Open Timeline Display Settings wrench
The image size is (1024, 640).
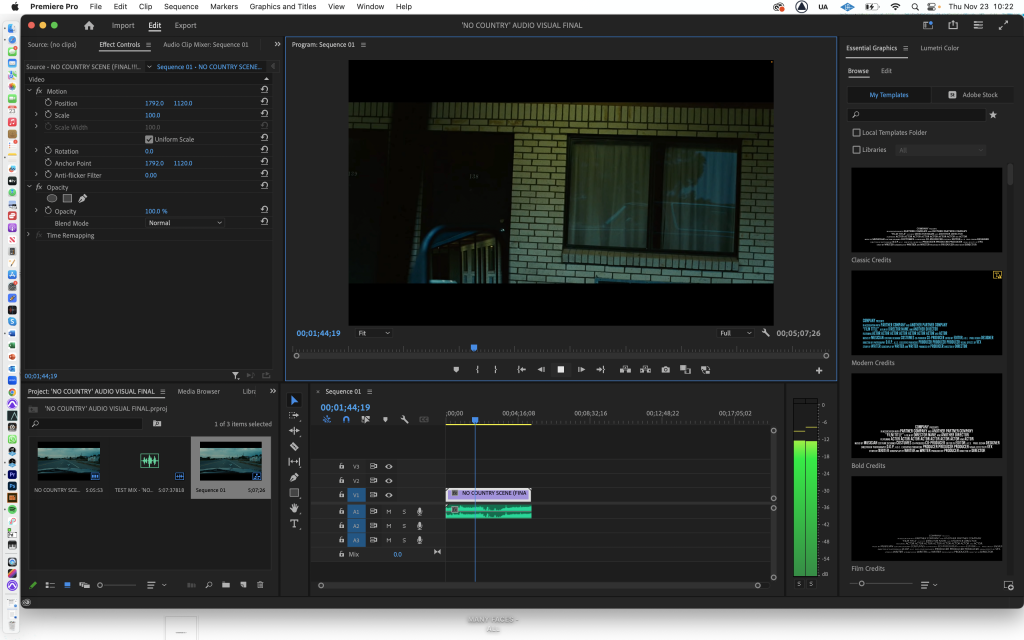[404, 419]
